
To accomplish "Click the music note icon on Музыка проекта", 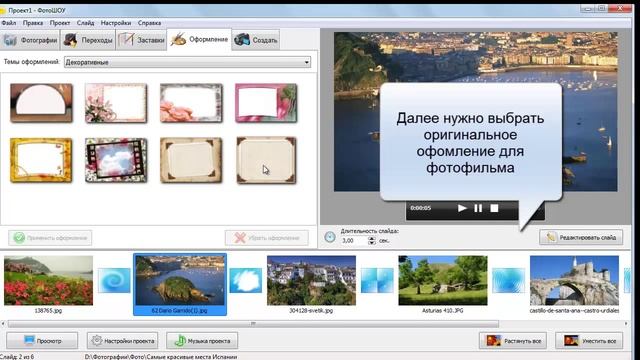I will [180, 340].
